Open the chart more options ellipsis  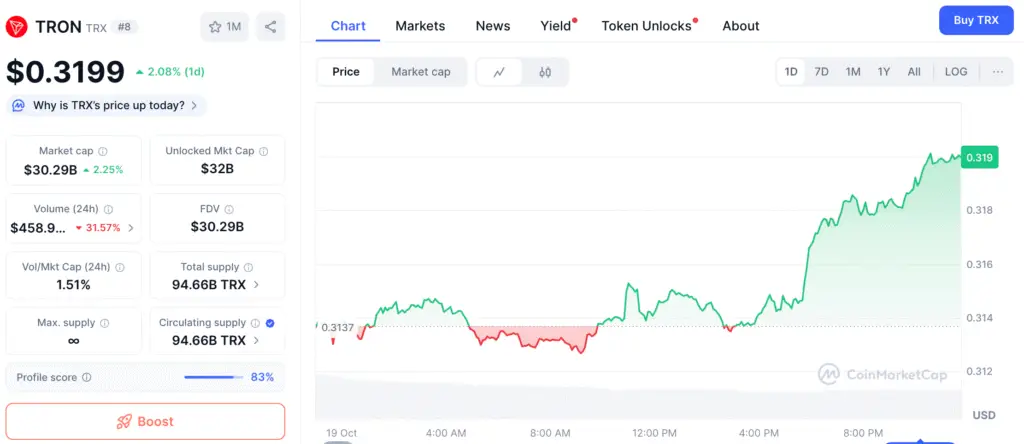pos(998,72)
